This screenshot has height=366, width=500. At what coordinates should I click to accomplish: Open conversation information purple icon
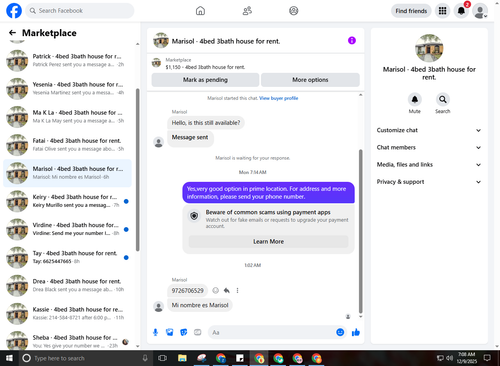tap(352, 40)
